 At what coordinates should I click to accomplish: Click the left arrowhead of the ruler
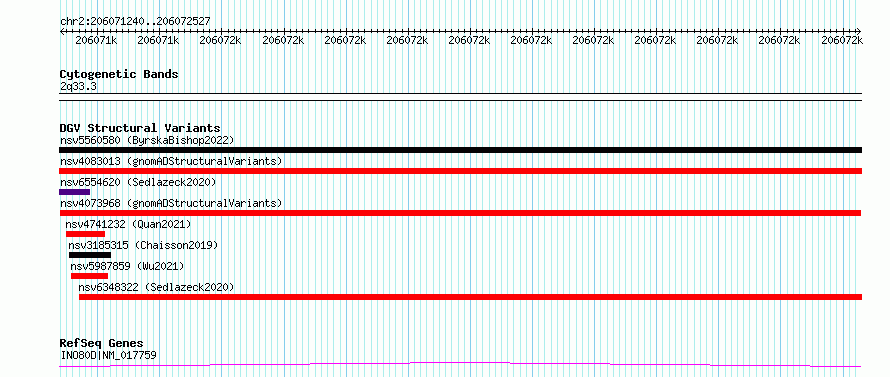63,31
